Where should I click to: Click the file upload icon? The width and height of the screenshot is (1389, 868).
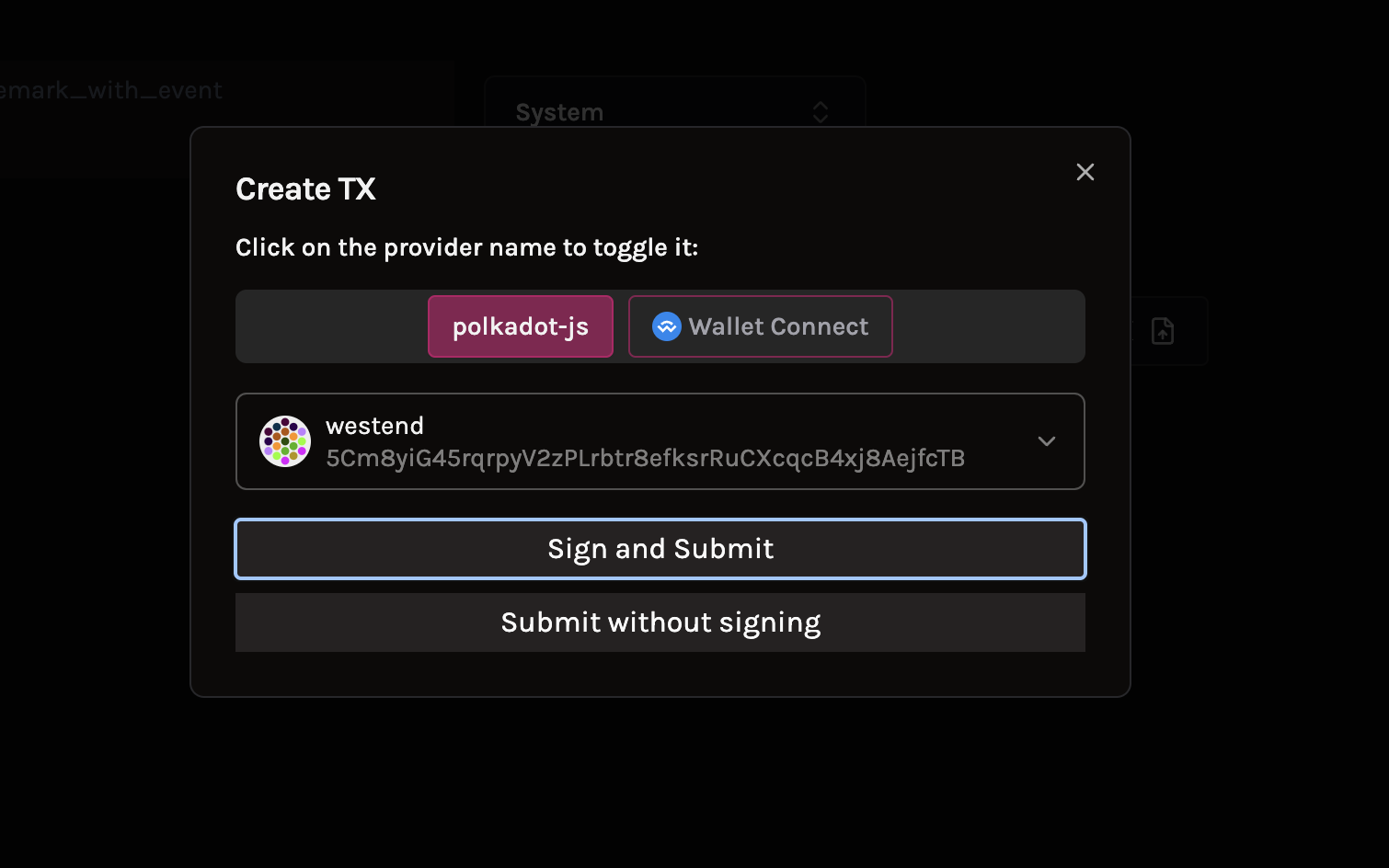click(1163, 331)
